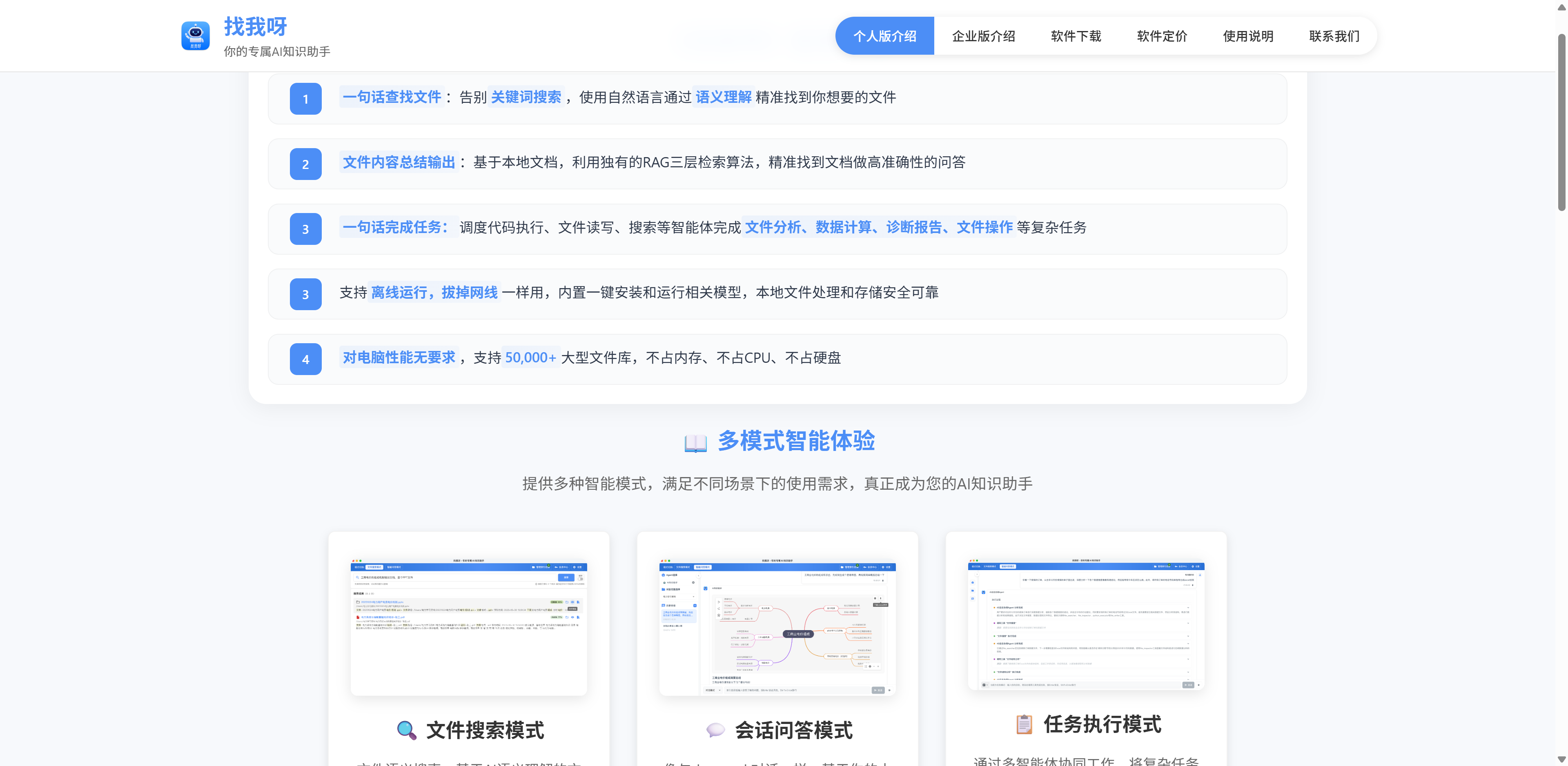
Task: Open the 文件搜索模式 screenshot thumbnail
Action: click(x=469, y=627)
